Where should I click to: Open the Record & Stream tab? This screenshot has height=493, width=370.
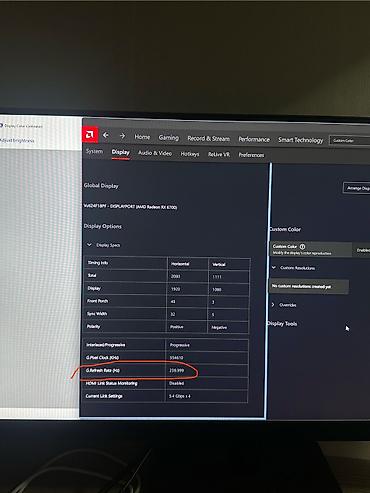(208, 138)
